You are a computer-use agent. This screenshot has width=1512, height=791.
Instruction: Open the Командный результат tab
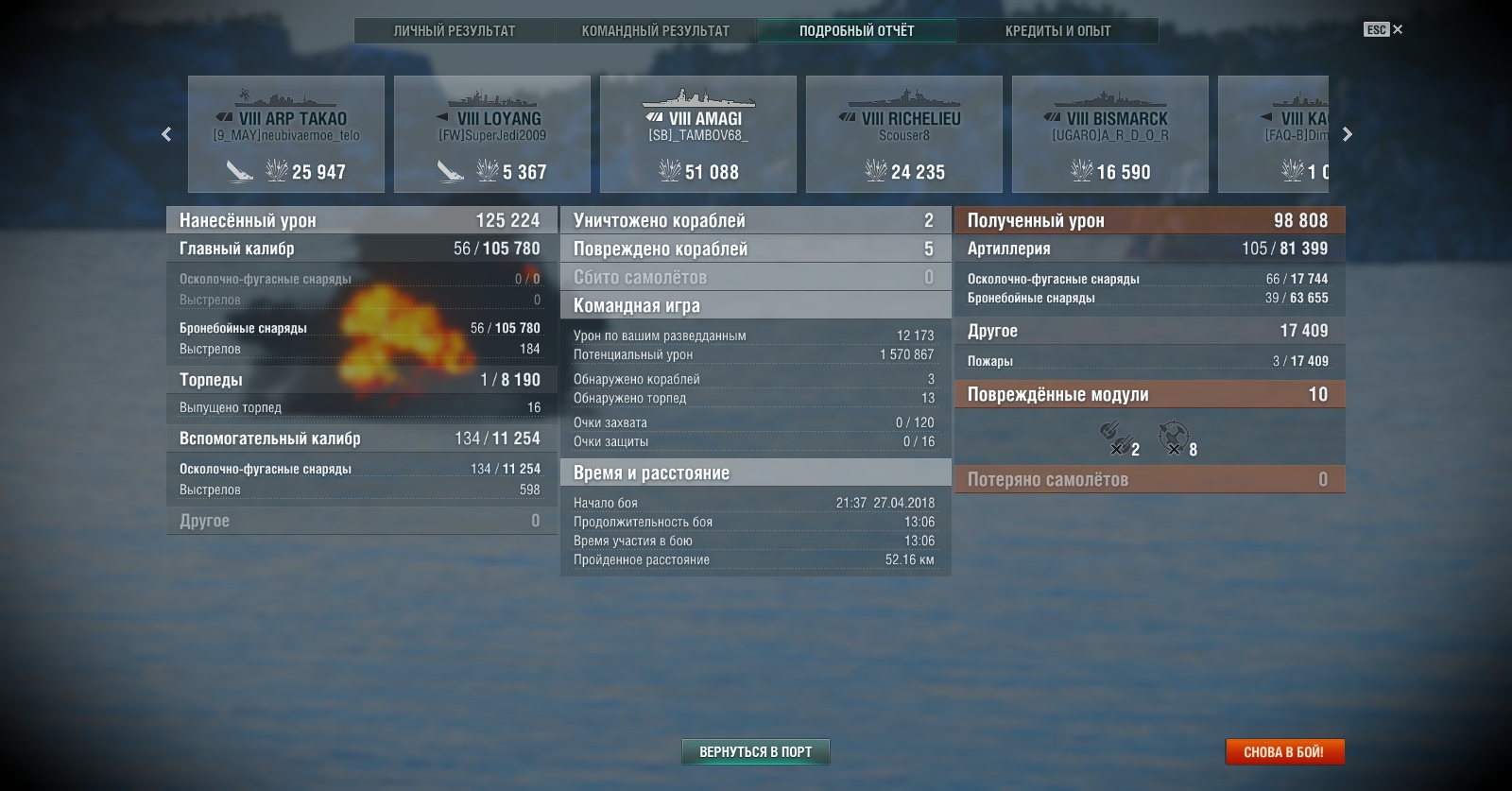pos(656,31)
